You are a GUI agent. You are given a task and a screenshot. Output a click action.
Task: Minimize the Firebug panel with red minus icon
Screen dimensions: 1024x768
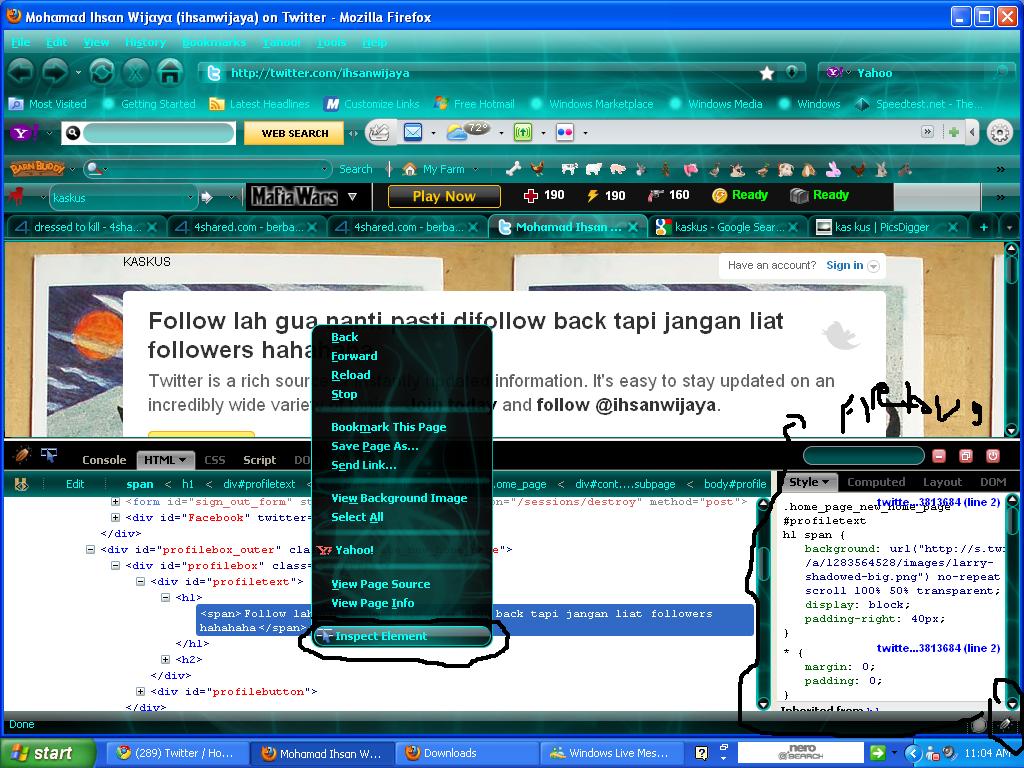point(938,456)
